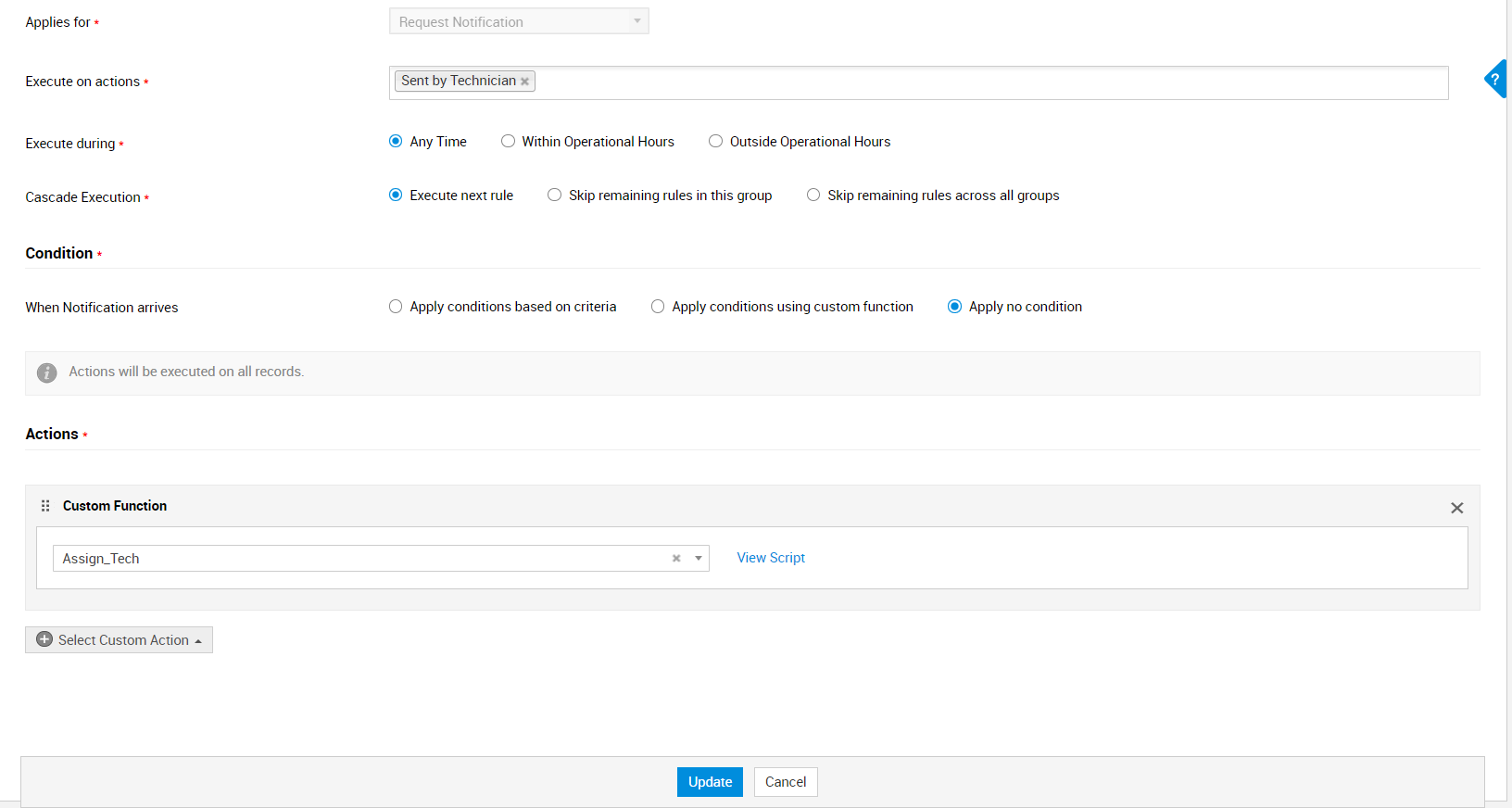Viewport: 1512px width, 808px height.
Task: Click the Update button
Action: point(710,782)
